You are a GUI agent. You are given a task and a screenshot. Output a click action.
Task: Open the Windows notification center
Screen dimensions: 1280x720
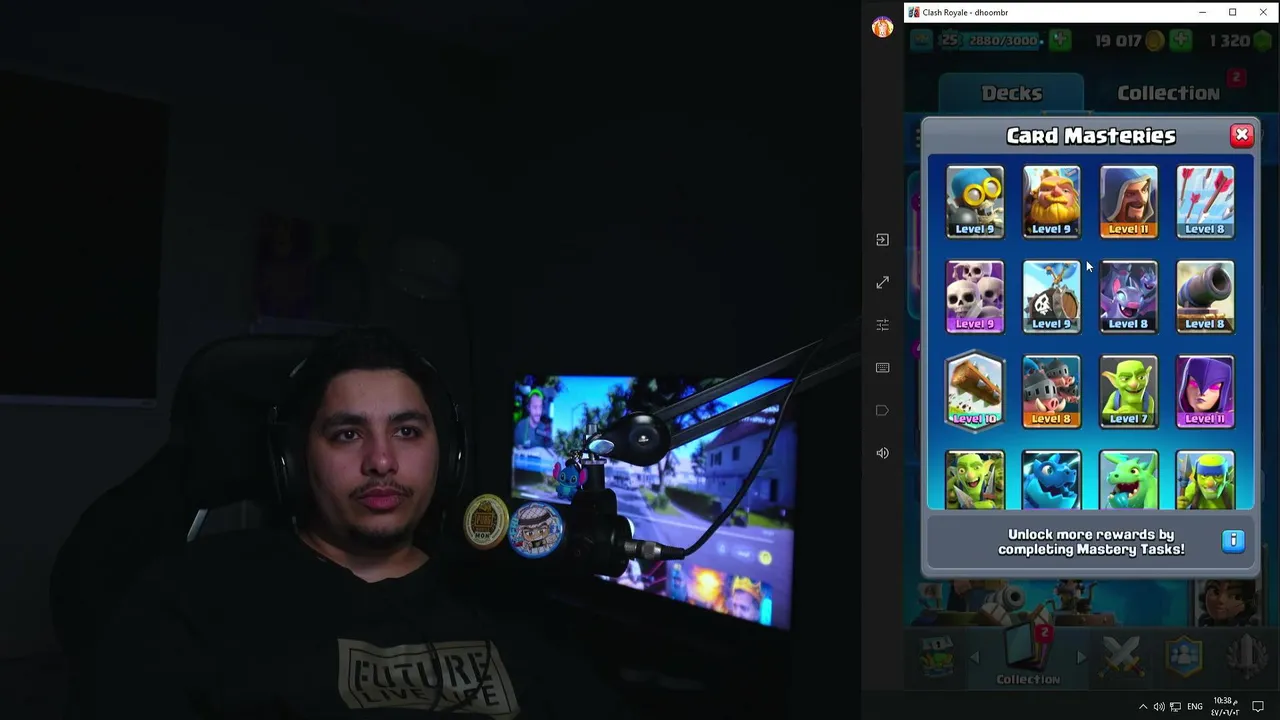1258,707
